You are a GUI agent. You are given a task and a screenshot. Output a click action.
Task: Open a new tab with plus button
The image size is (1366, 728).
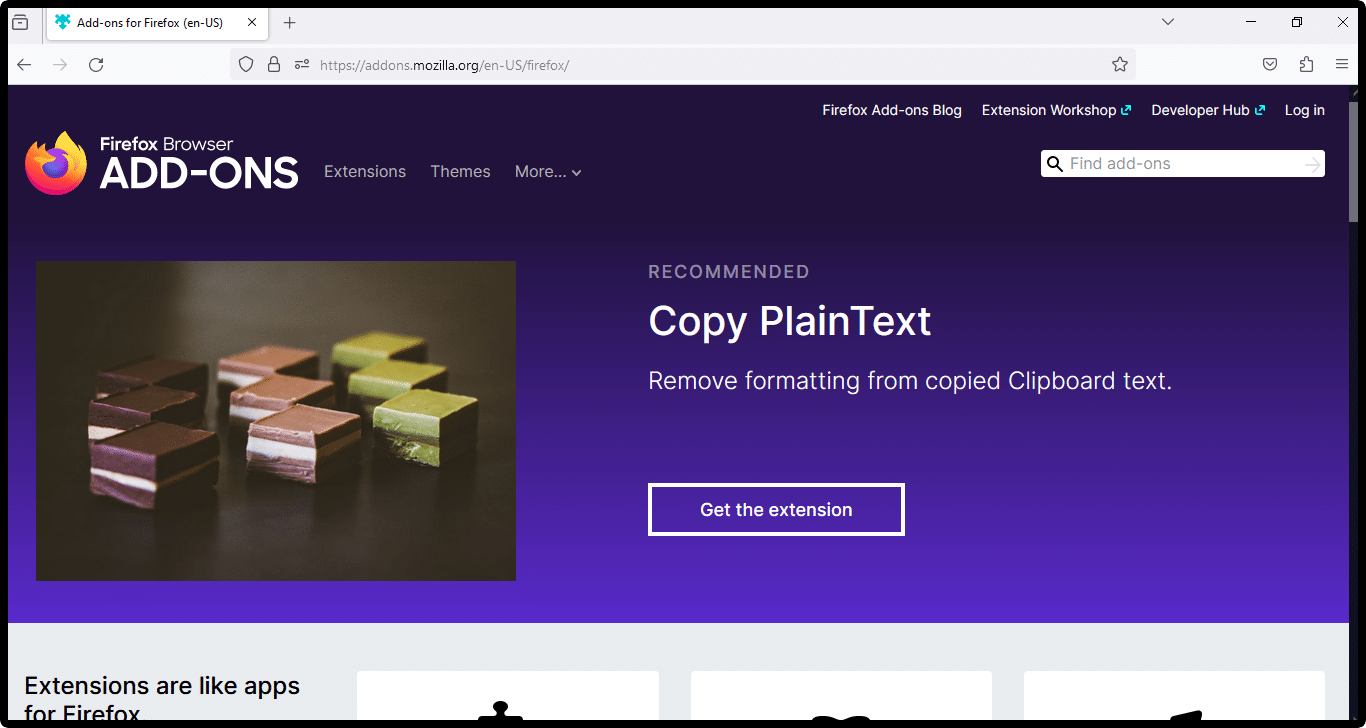tap(290, 22)
